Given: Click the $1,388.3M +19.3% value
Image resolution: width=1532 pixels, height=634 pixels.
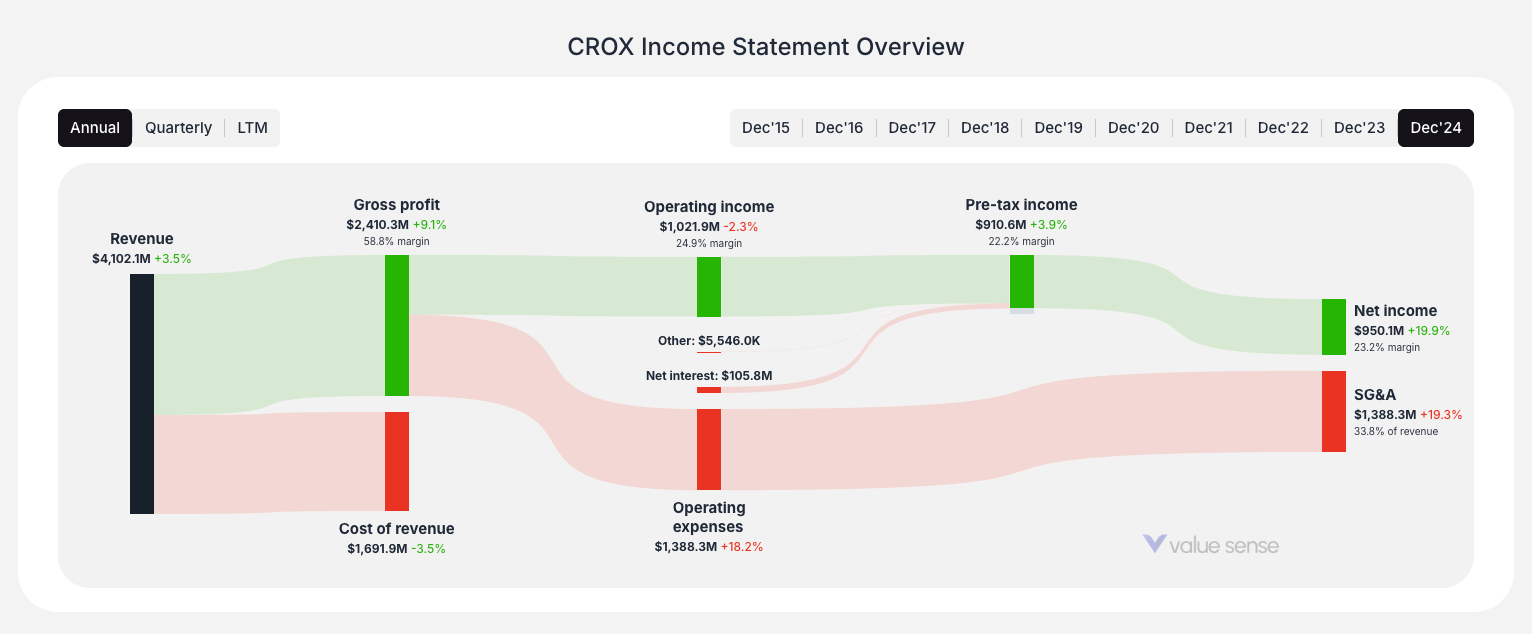Looking at the screenshot, I should pos(1408,414).
